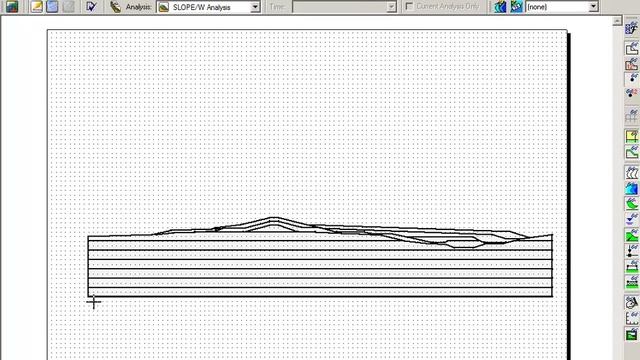This screenshot has height=360, width=640.
Task: Select the Draw Points tool at sidebar top
Action: 631,28
